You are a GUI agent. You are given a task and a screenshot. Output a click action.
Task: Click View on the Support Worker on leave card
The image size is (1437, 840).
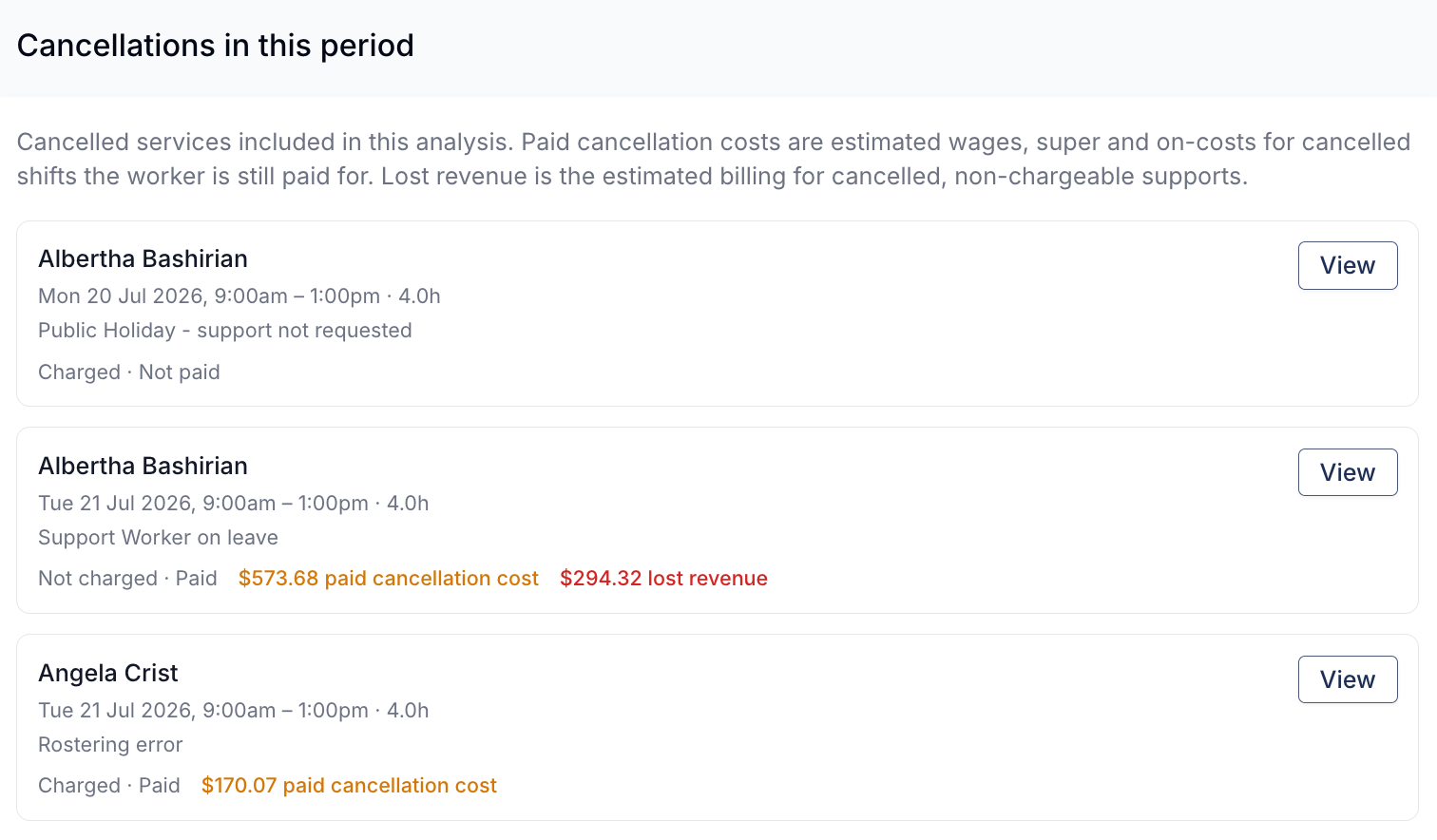[x=1348, y=472]
